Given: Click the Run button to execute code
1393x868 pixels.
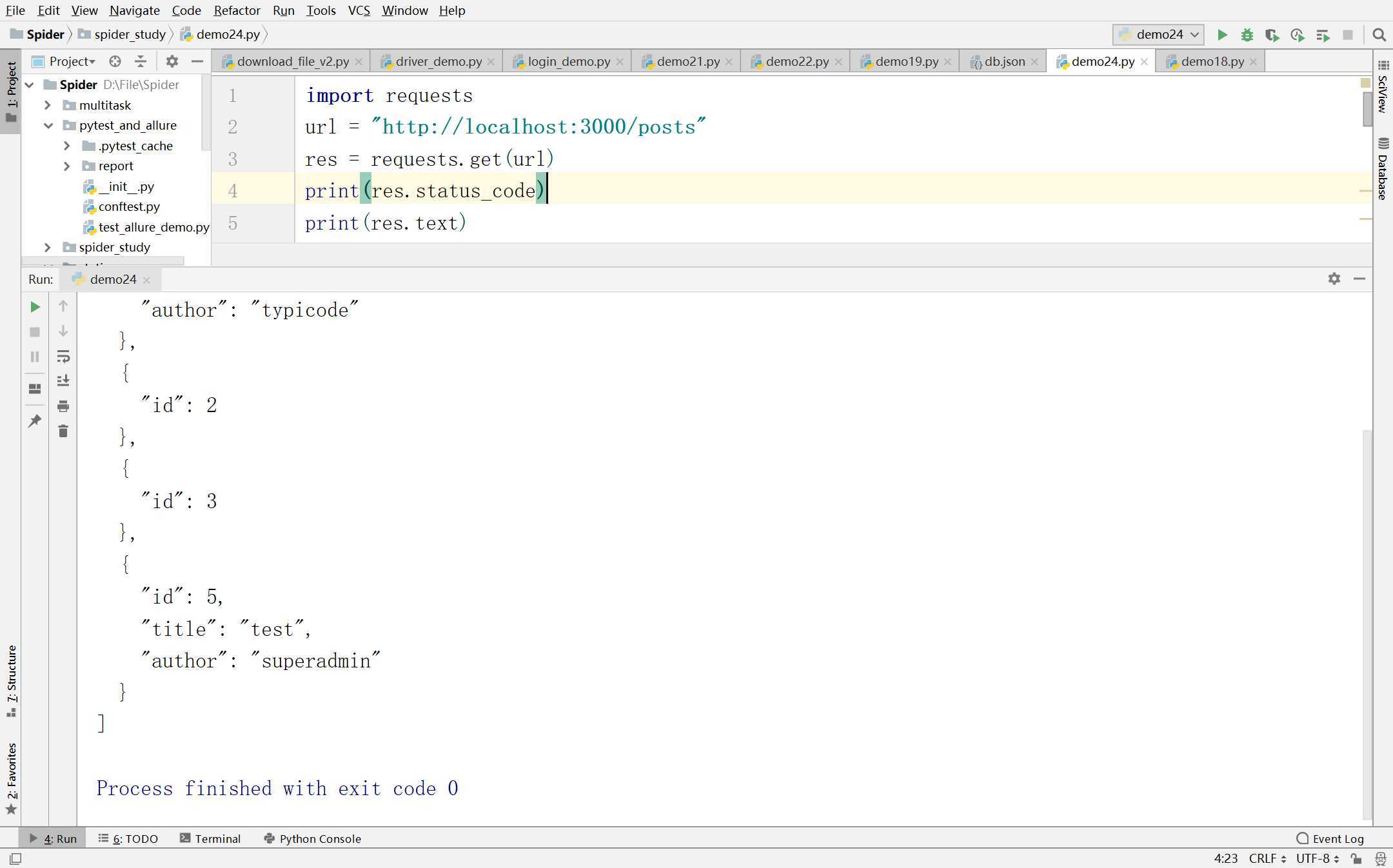Looking at the screenshot, I should [1222, 34].
